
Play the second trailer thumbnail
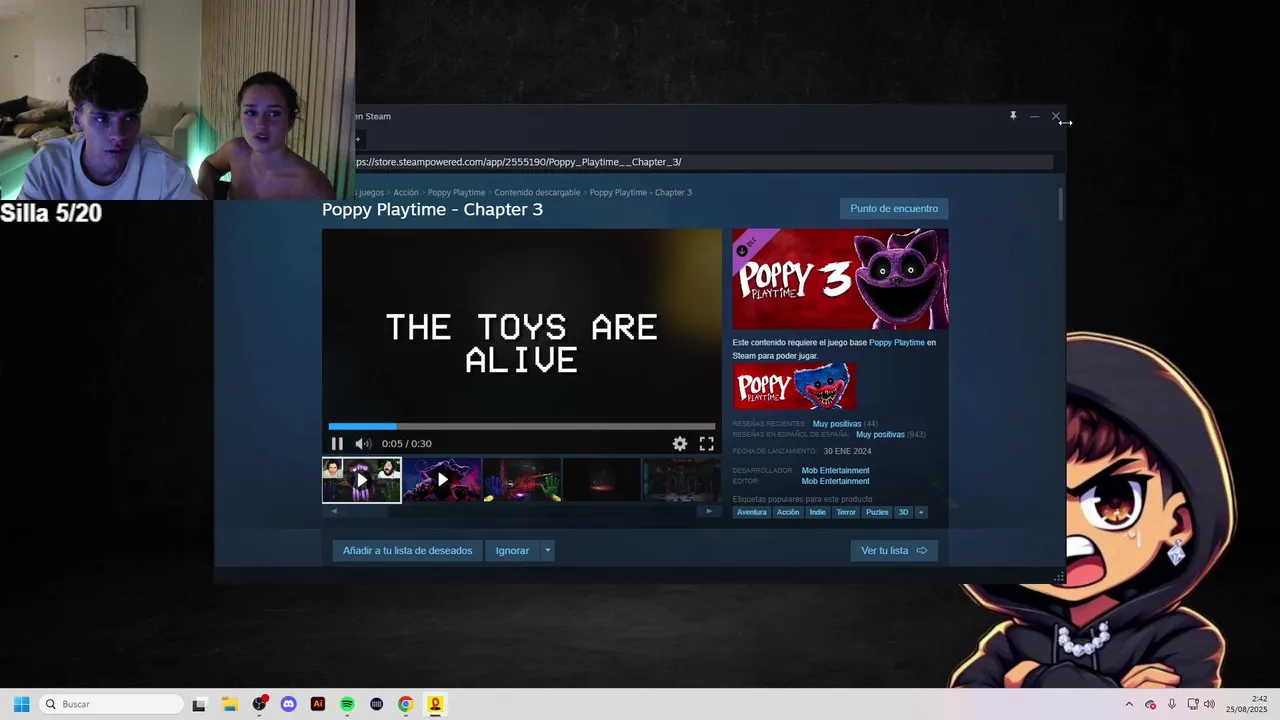[x=442, y=480]
